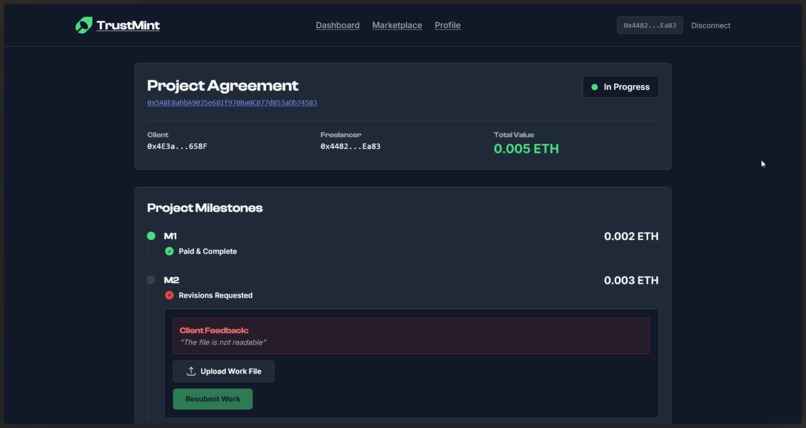Select the Freelancer address 0x4482...Ea83

click(x=350, y=146)
